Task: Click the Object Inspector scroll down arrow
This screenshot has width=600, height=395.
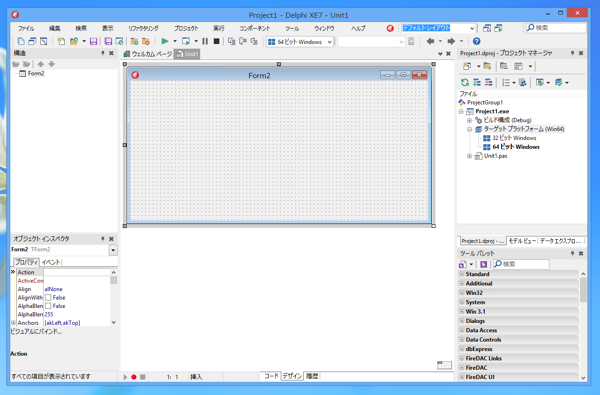Action: [114, 323]
